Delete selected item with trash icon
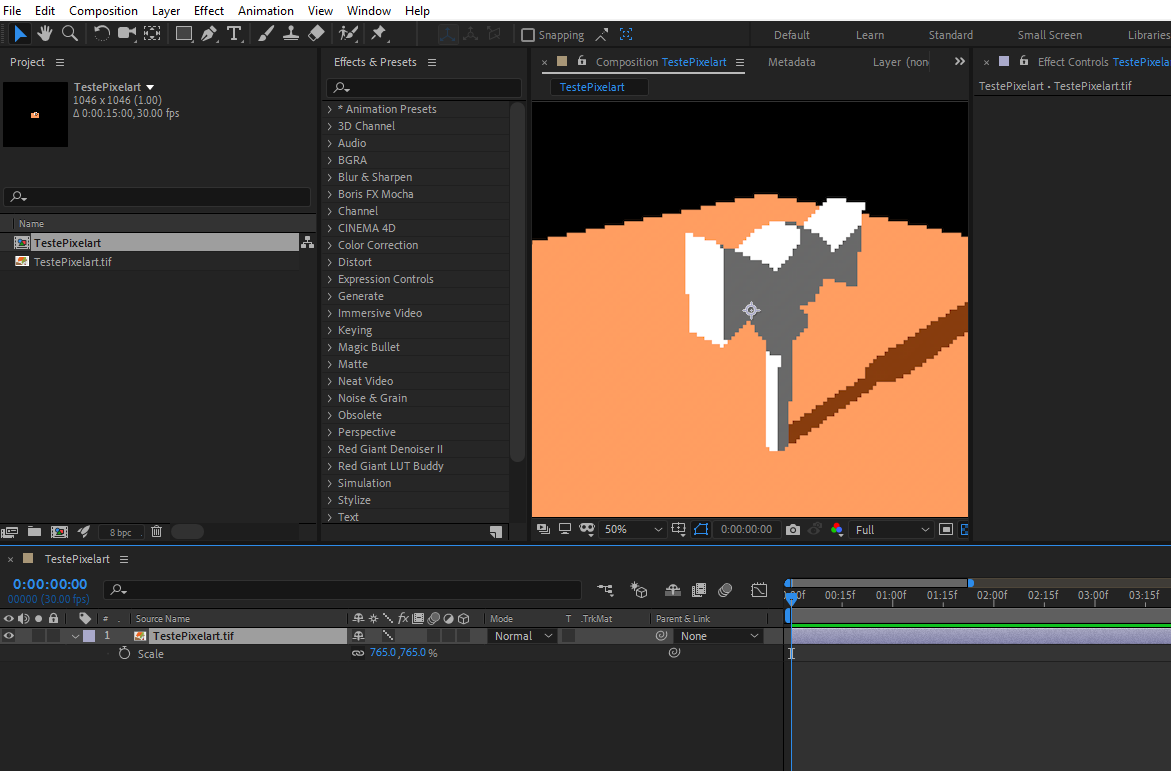 [156, 532]
